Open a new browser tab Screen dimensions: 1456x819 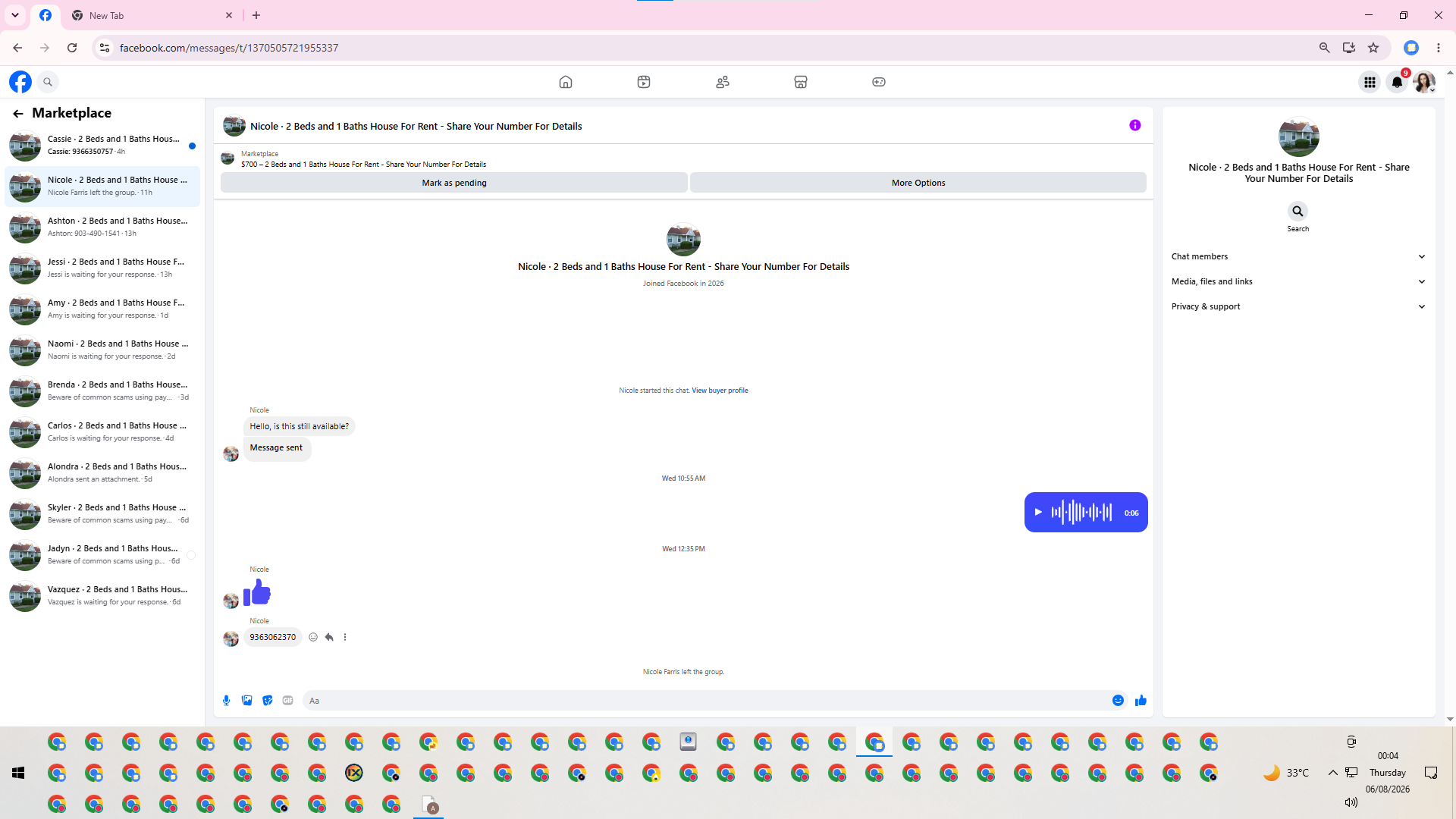tap(256, 15)
